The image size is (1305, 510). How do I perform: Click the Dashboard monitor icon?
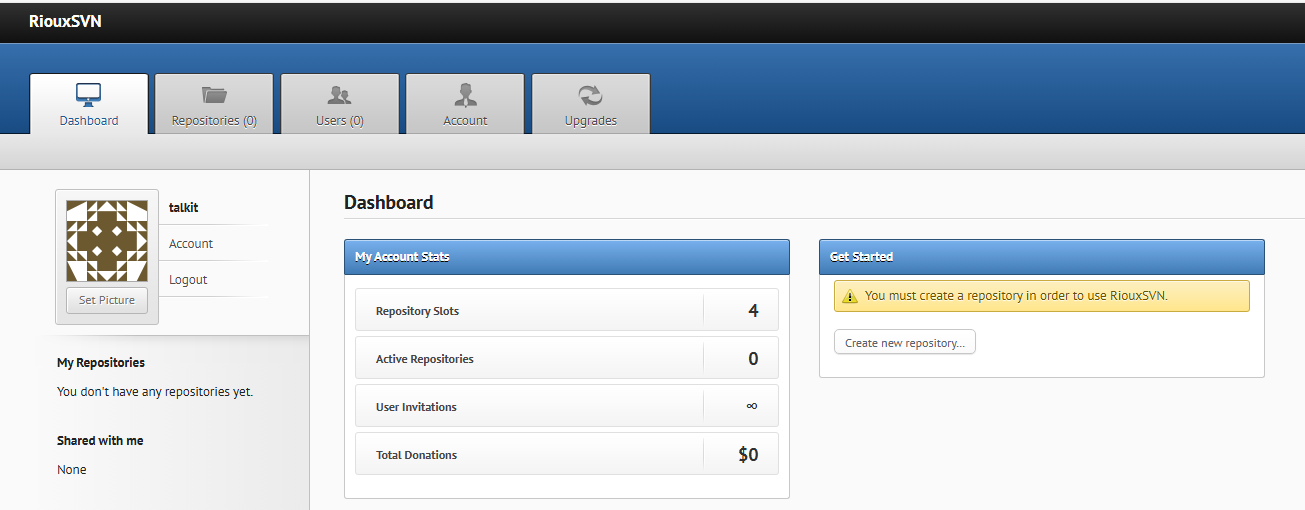(89, 95)
